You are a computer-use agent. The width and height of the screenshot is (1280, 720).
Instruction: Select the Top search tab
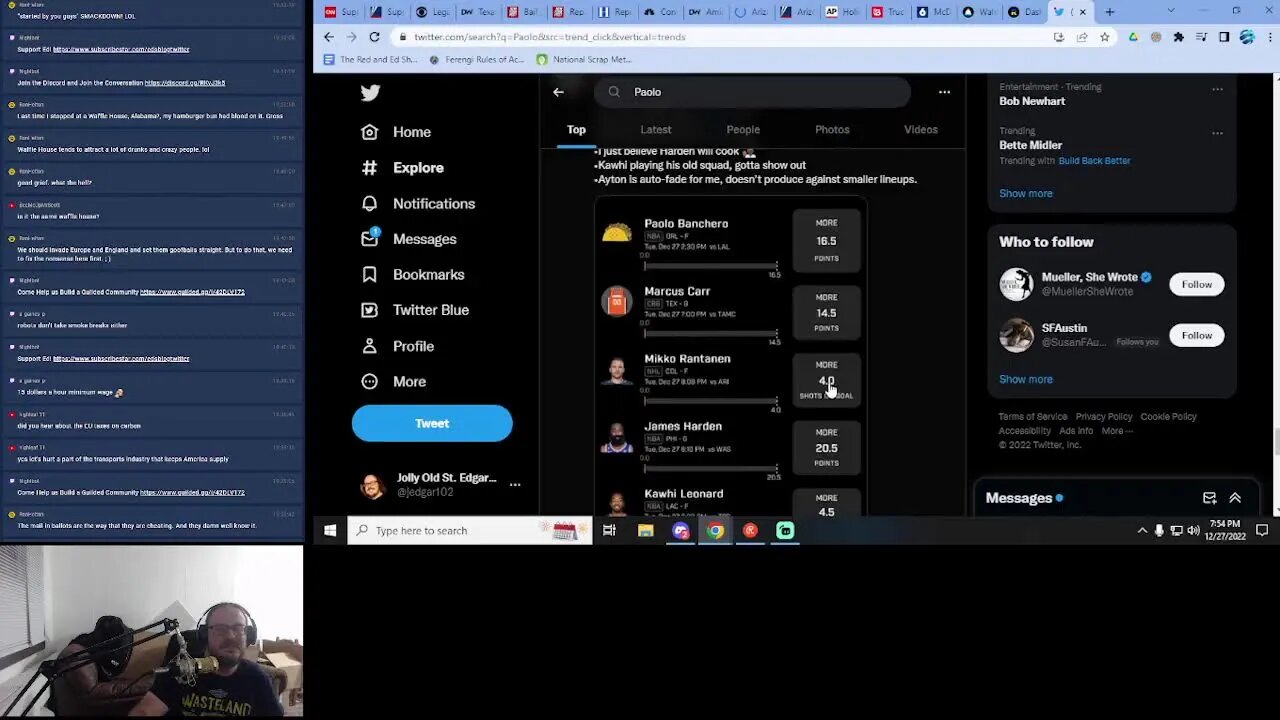click(576, 129)
